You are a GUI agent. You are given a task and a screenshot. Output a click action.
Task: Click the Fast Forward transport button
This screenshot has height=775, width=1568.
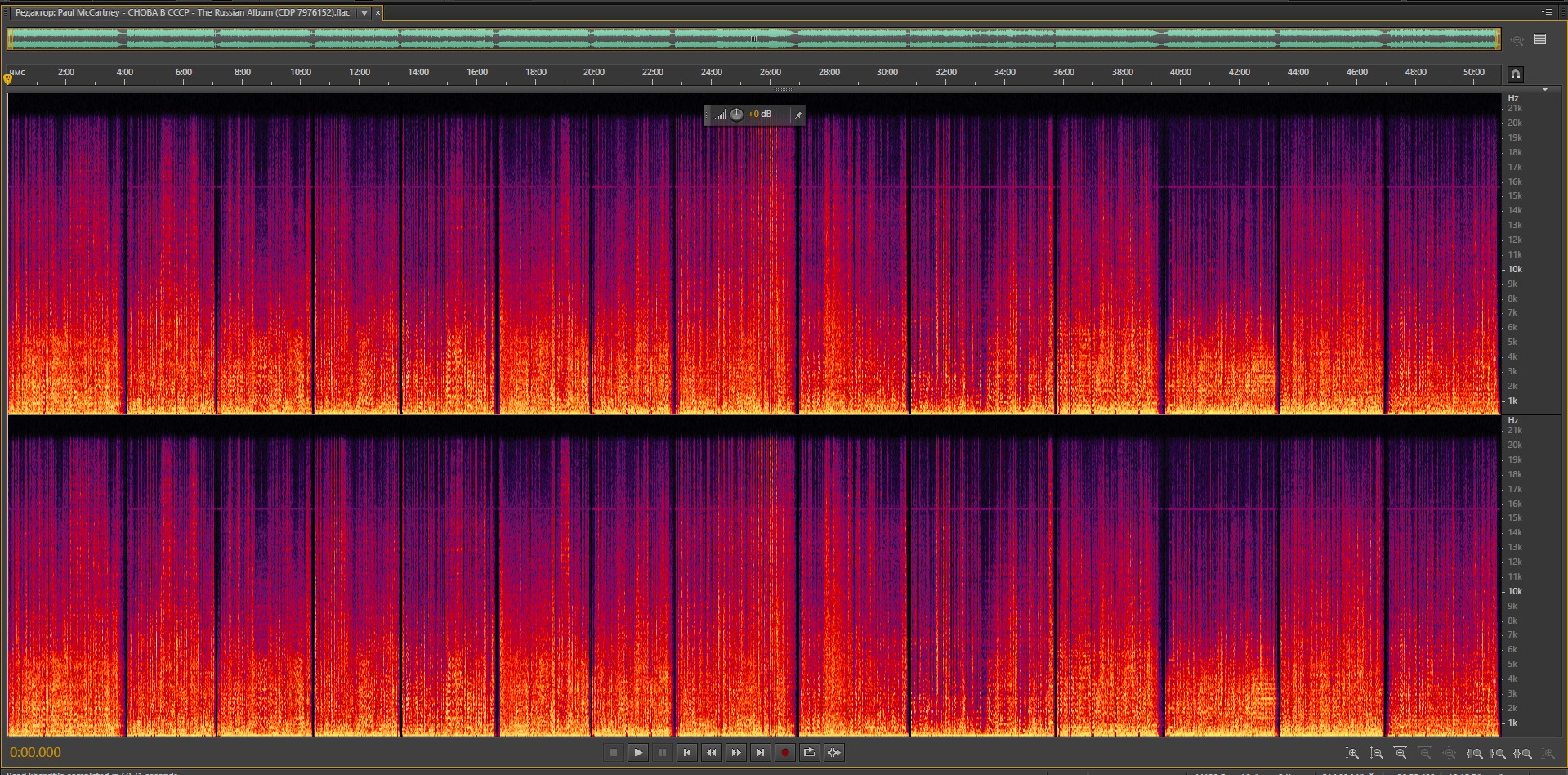pyautogui.click(x=736, y=753)
